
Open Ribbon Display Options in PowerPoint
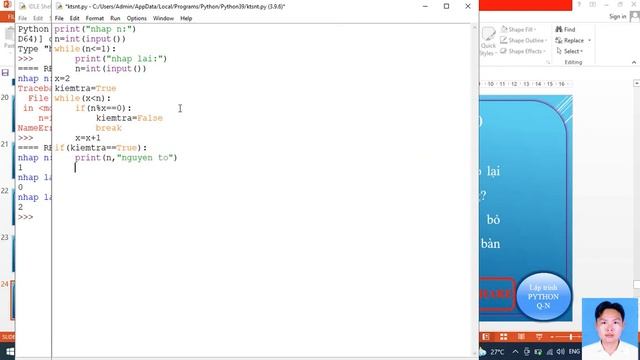593,4
